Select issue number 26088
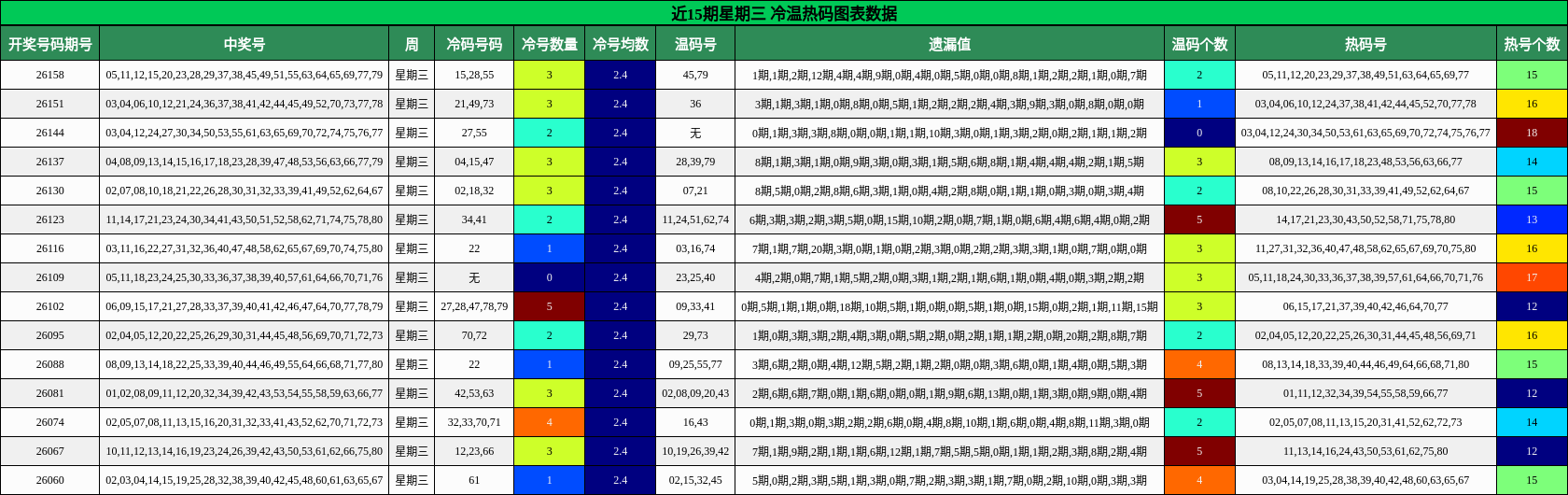1568x495 pixels. pos(50,364)
